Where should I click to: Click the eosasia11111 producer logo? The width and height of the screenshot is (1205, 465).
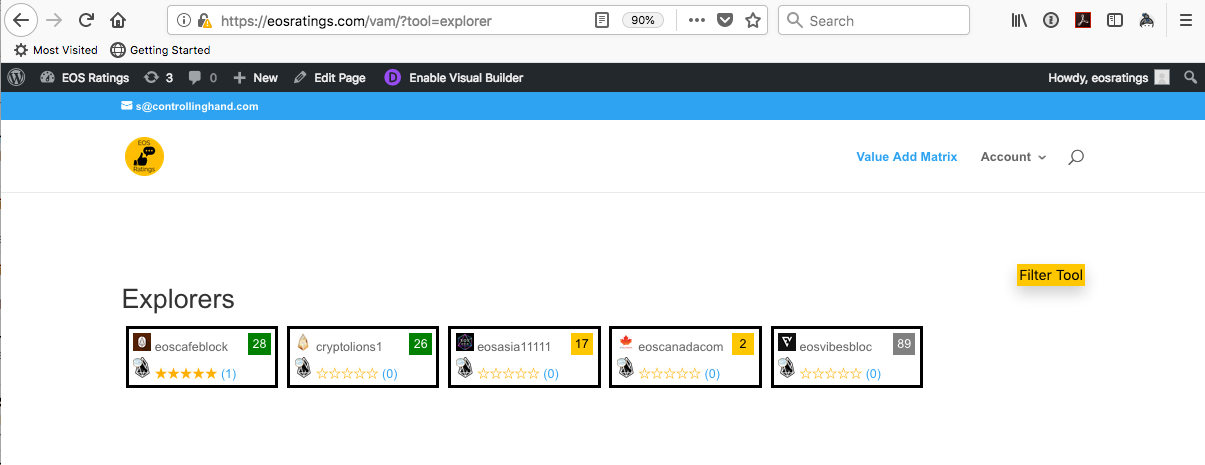click(464, 342)
